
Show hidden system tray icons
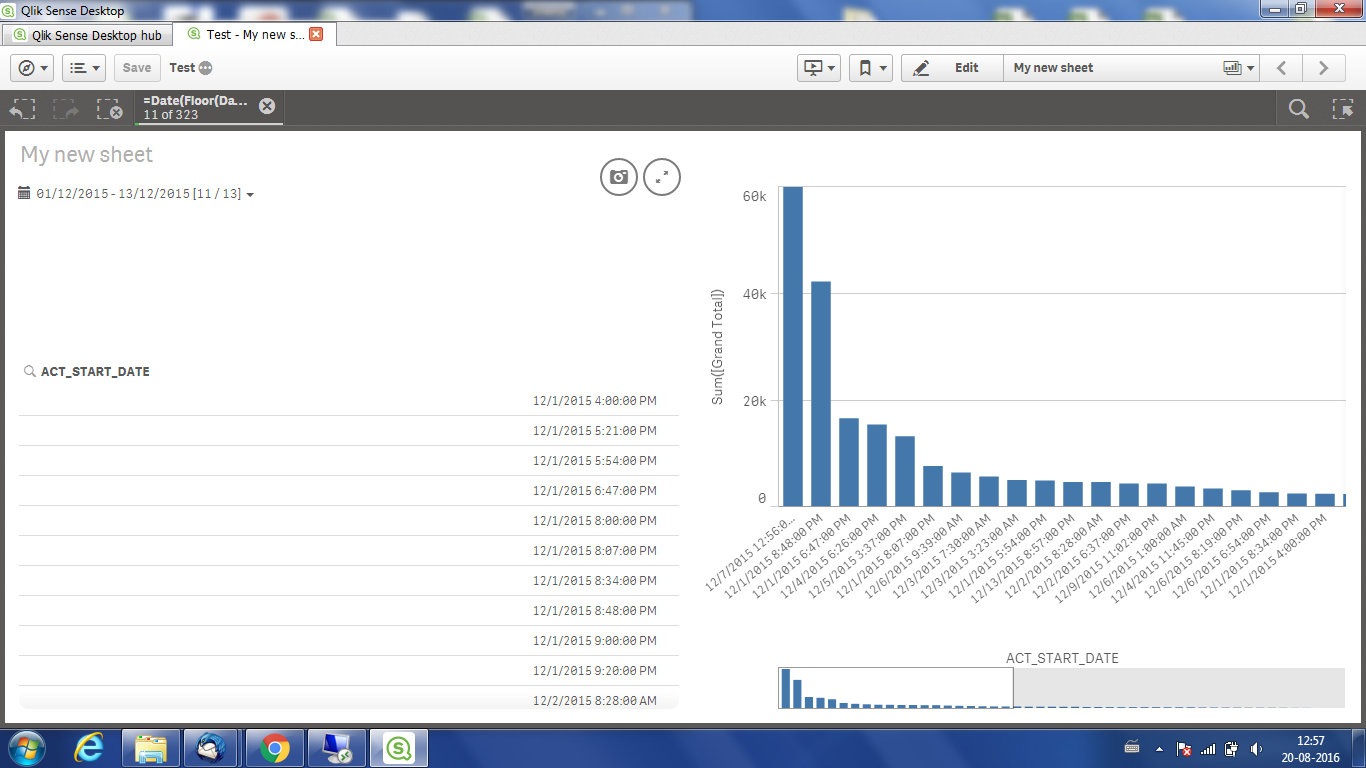(x=1159, y=748)
